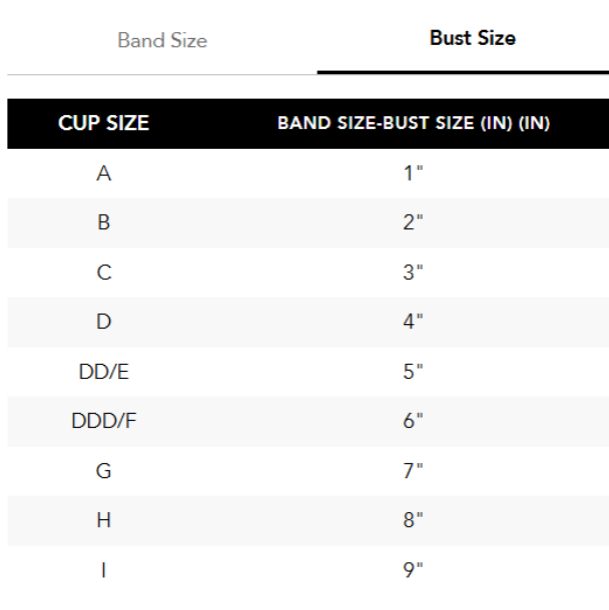Select the DDD/F cup size cell

[103, 422]
